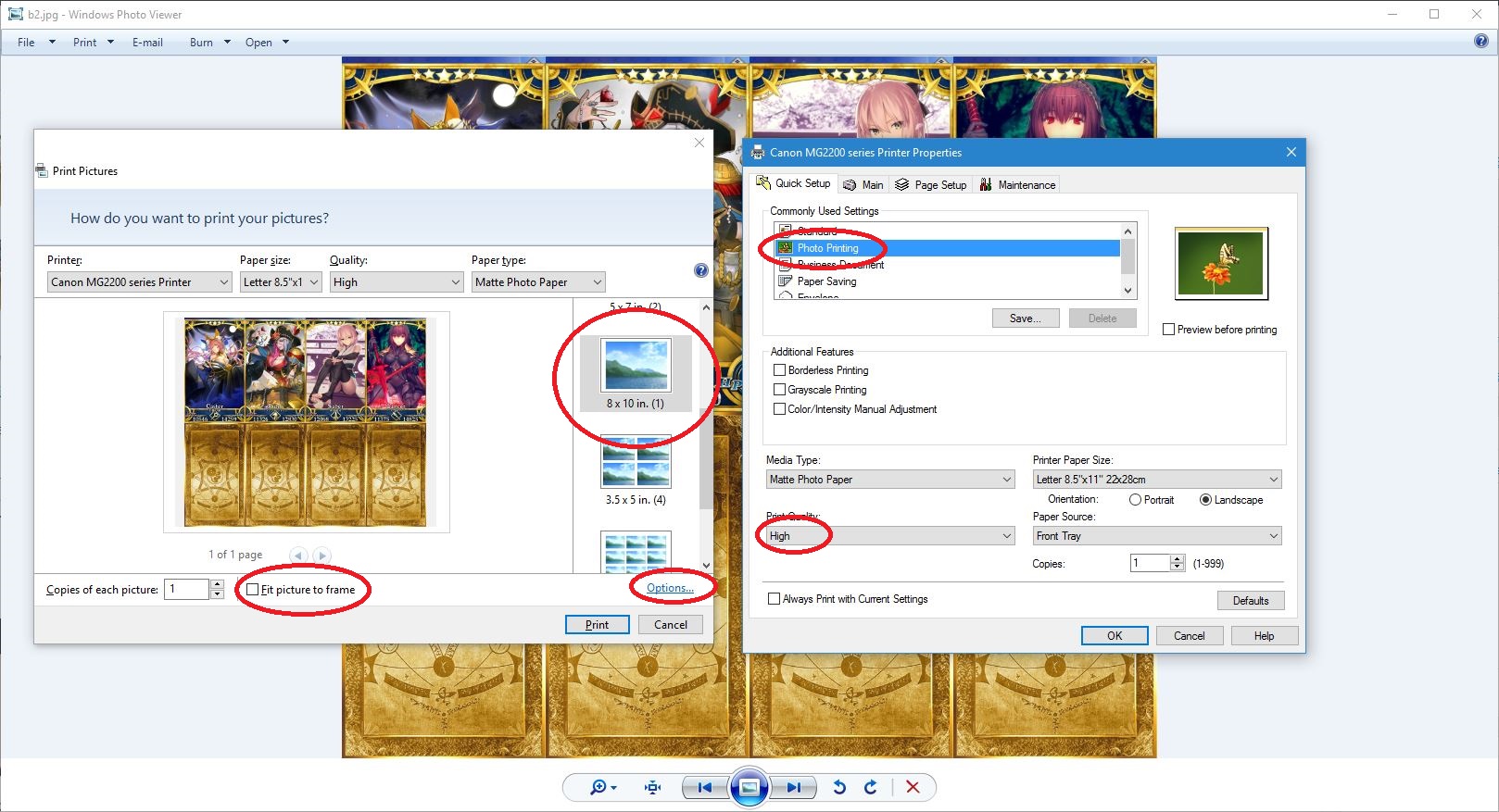The height and width of the screenshot is (812, 1499).
Task: Open Printer dropdown in Print Pictures
Action: coord(139,282)
